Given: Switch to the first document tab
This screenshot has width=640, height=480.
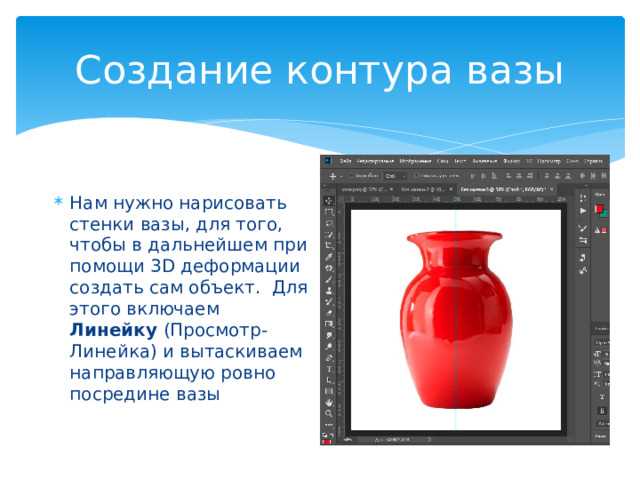Looking at the screenshot, I should (363, 189).
